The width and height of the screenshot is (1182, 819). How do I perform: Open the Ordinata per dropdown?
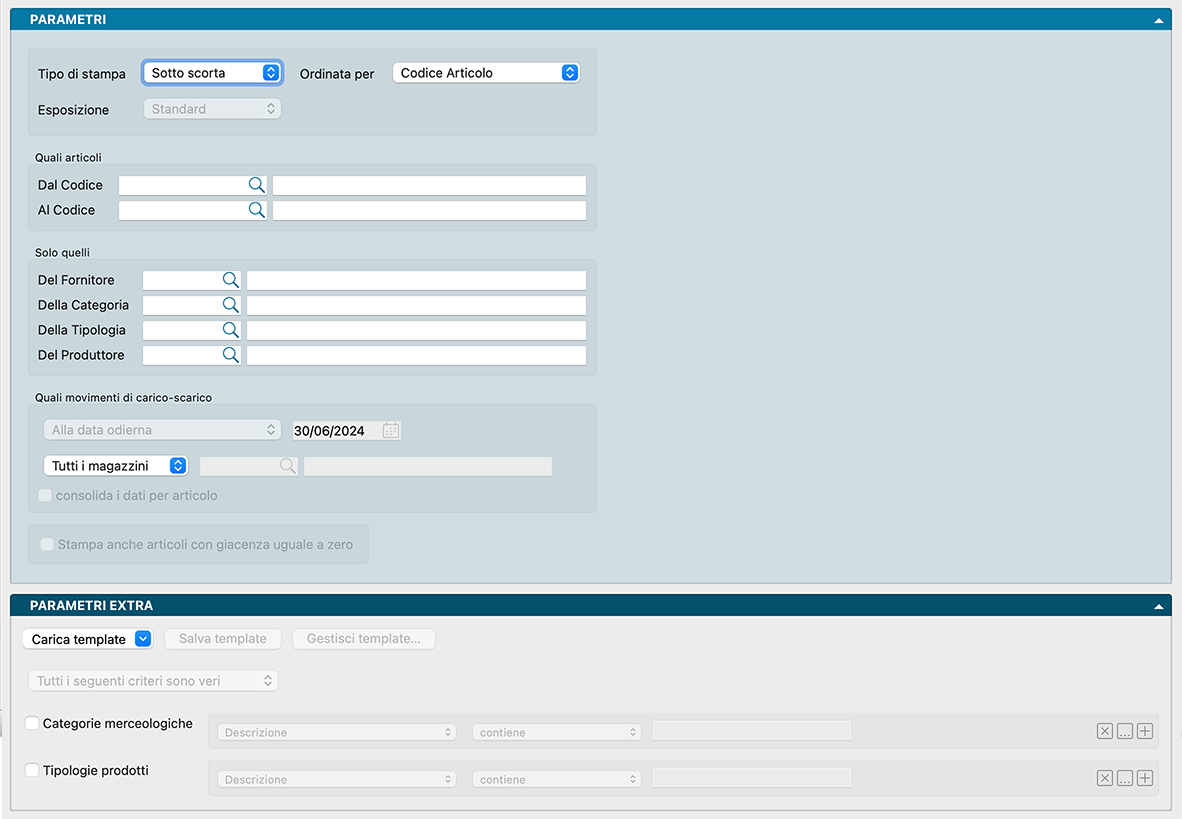coord(486,73)
